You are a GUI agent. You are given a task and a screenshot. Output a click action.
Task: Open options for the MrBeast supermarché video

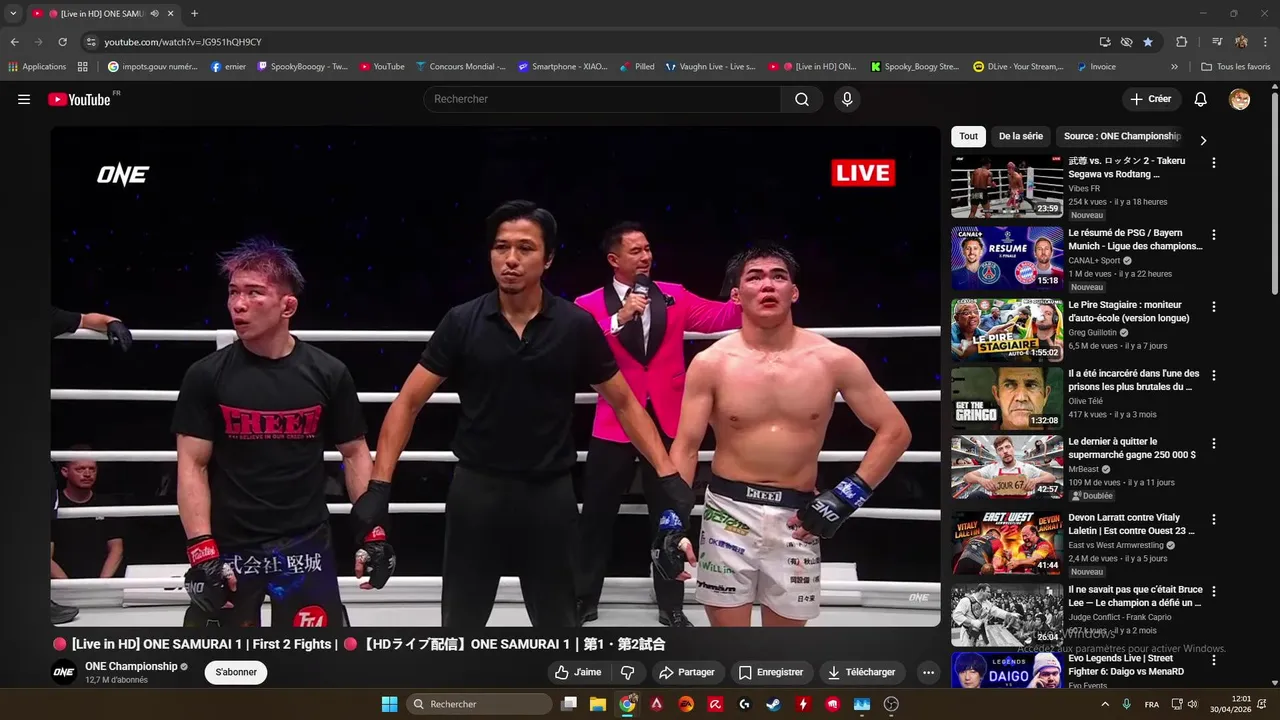(x=1214, y=443)
